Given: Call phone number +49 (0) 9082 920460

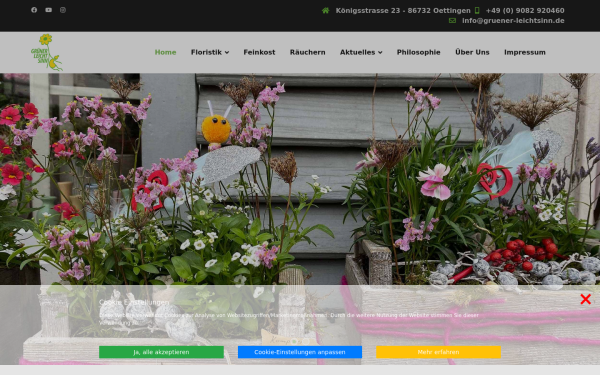Looking at the screenshot, I should pyautogui.click(x=525, y=11).
